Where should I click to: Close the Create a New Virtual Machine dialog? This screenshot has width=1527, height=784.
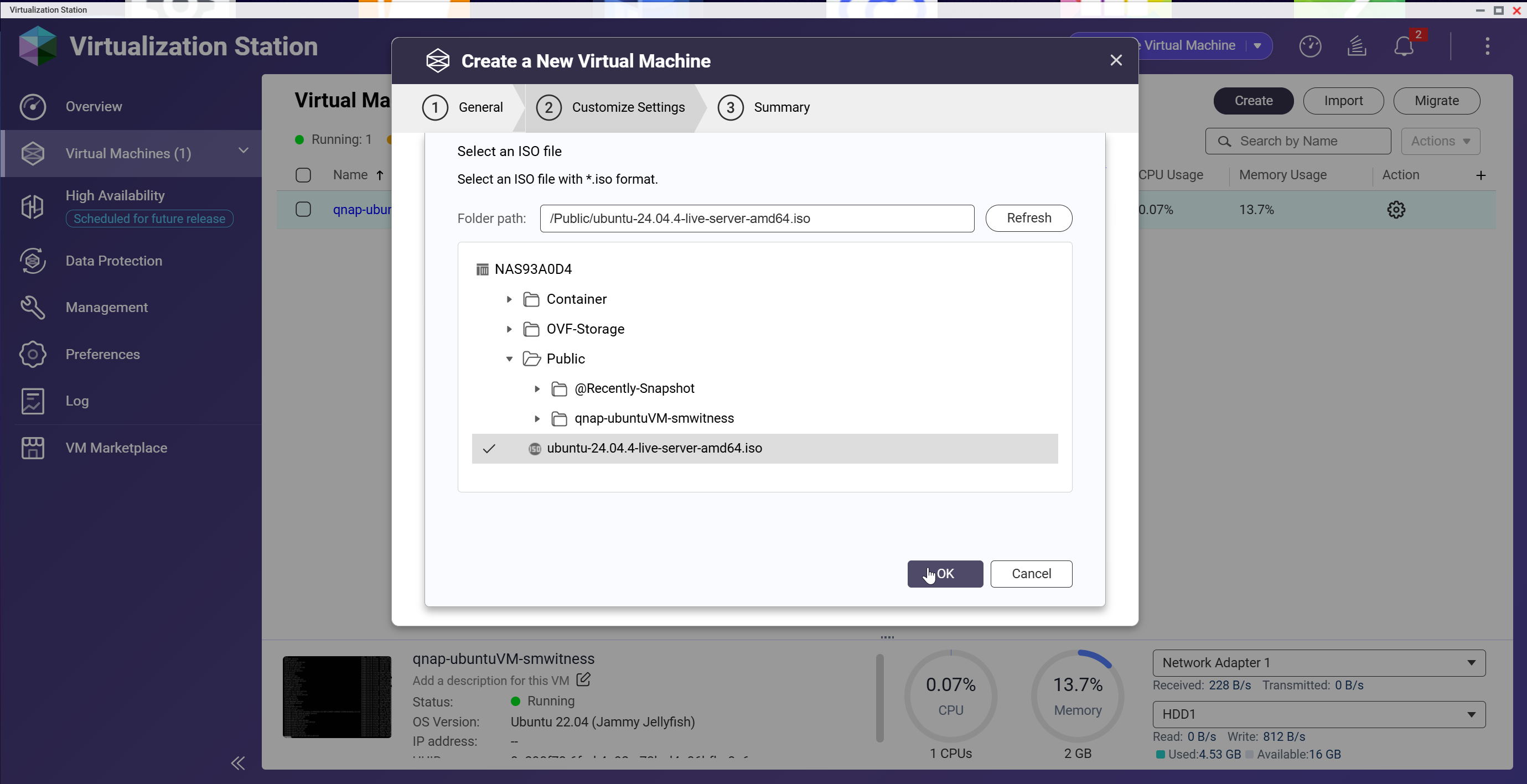pyautogui.click(x=1116, y=60)
